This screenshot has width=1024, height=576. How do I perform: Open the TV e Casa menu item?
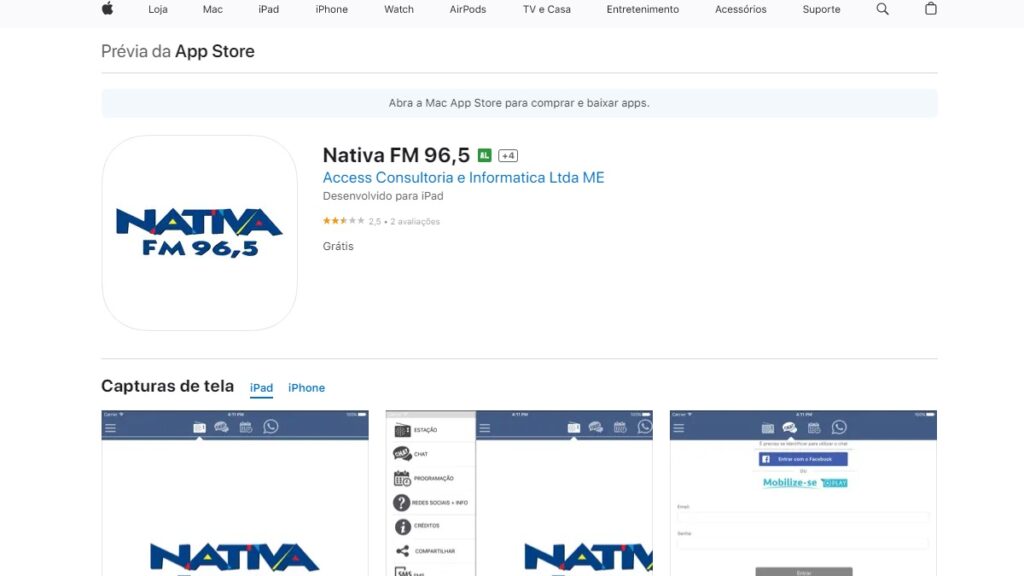547,9
